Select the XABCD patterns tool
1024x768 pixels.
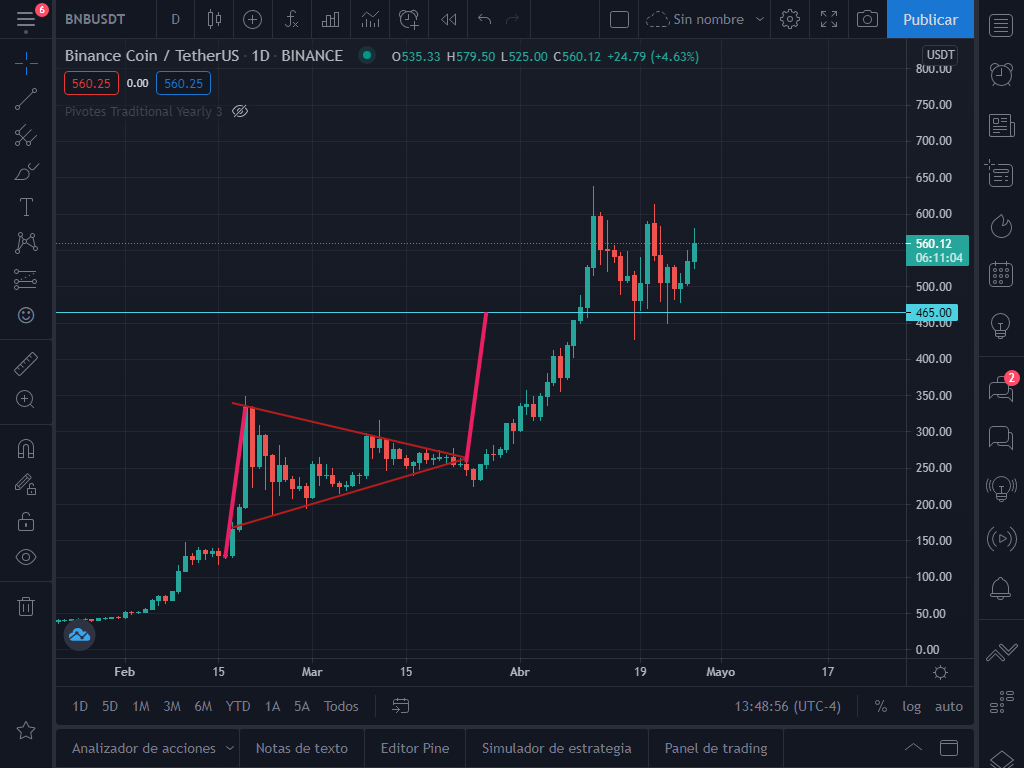tap(26, 243)
